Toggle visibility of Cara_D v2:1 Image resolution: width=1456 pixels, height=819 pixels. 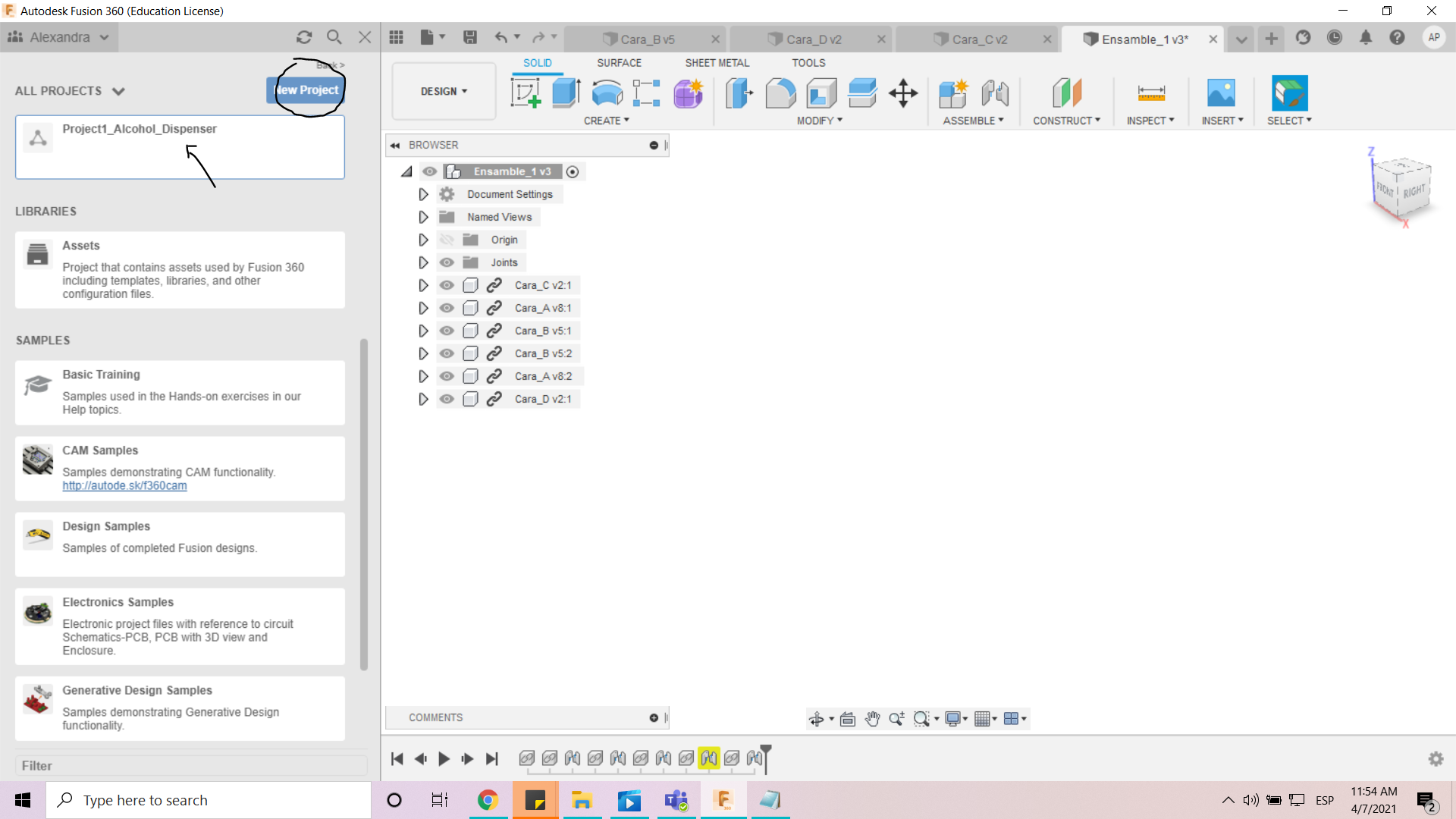(447, 399)
